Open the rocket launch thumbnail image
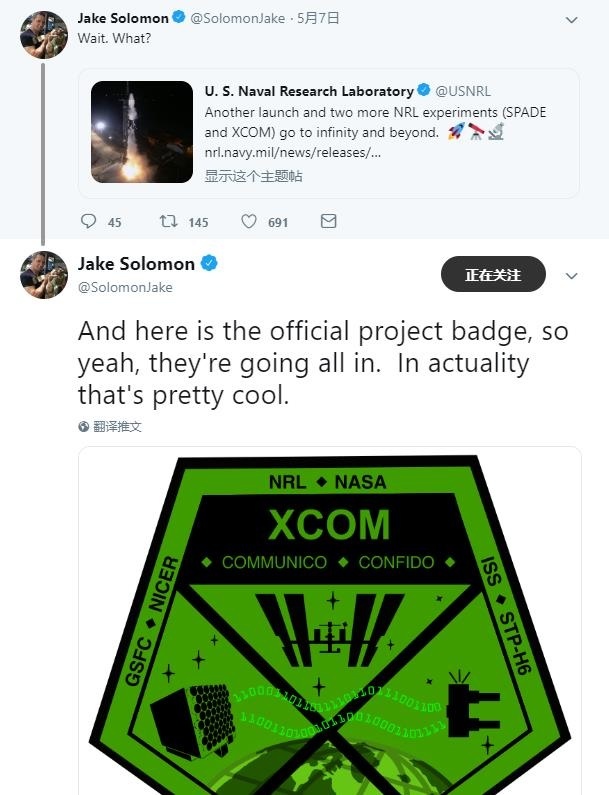Image resolution: width=609 pixels, height=795 pixels. pyautogui.click(x=142, y=131)
